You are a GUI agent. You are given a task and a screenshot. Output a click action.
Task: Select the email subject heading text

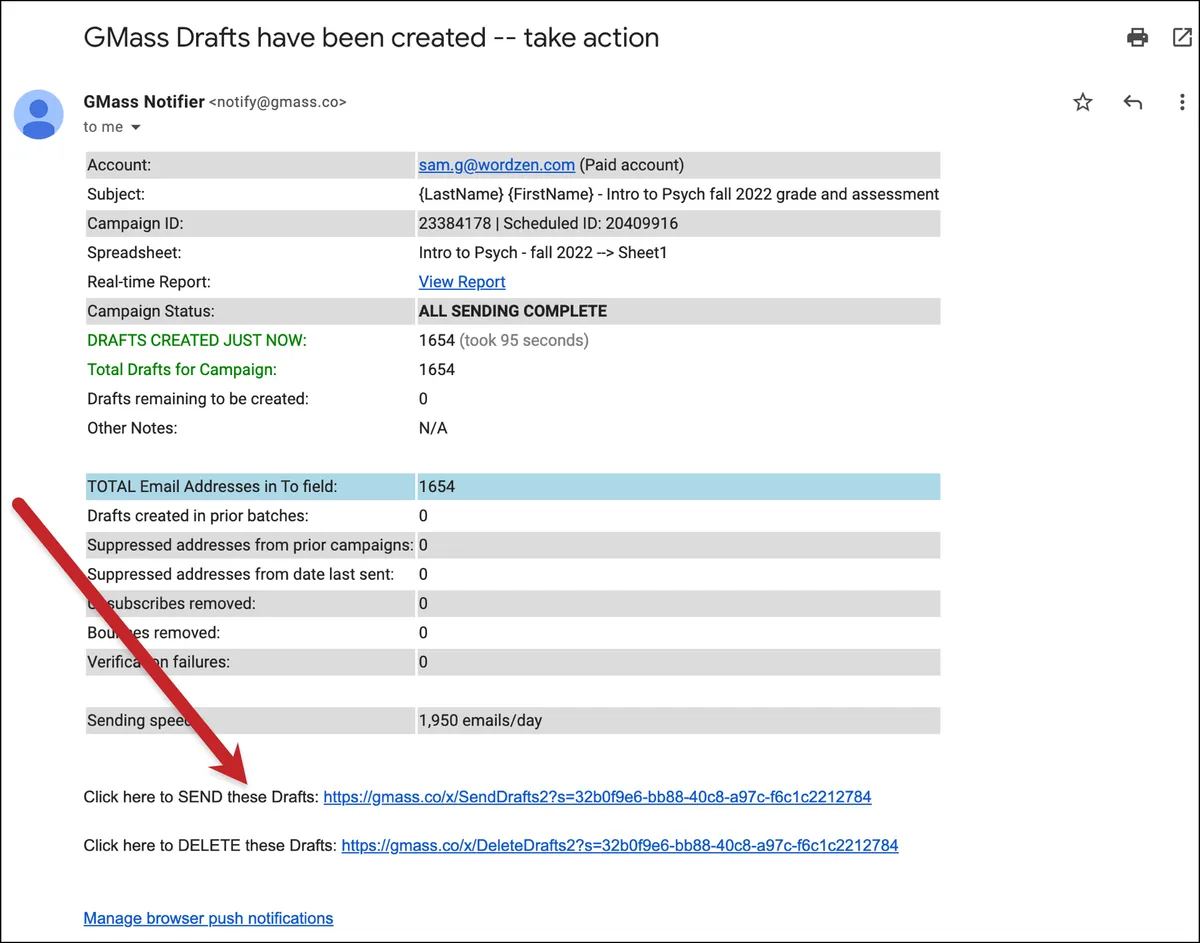(x=371, y=38)
